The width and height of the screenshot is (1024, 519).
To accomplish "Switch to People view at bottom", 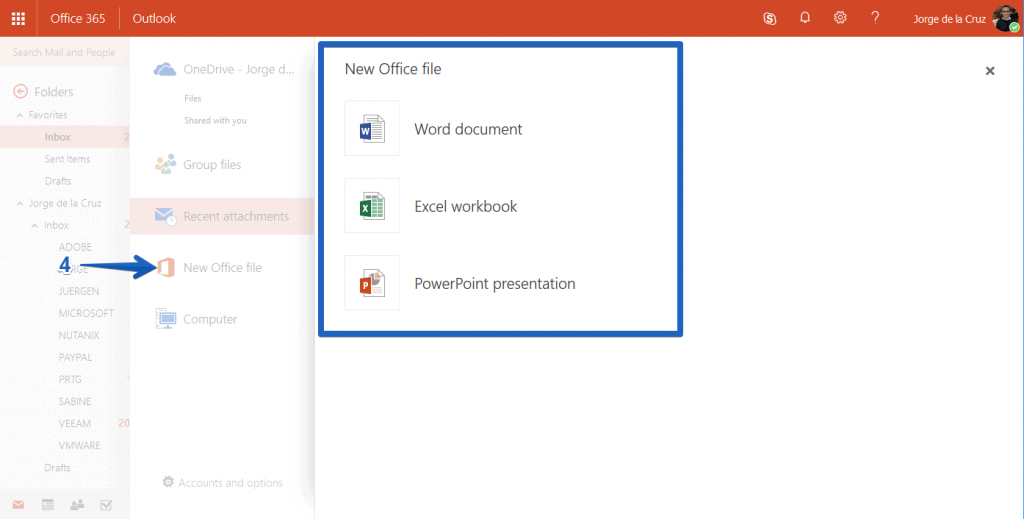I will tap(77, 505).
